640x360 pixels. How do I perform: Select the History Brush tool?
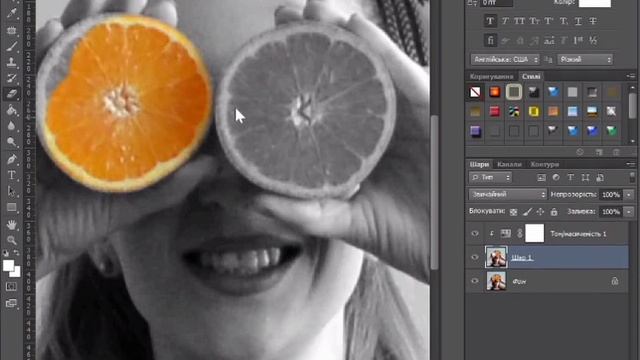point(11,78)
